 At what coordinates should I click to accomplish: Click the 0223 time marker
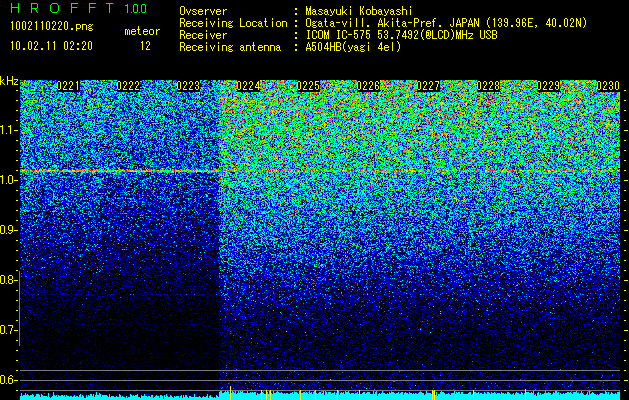(x=188, y=86)
